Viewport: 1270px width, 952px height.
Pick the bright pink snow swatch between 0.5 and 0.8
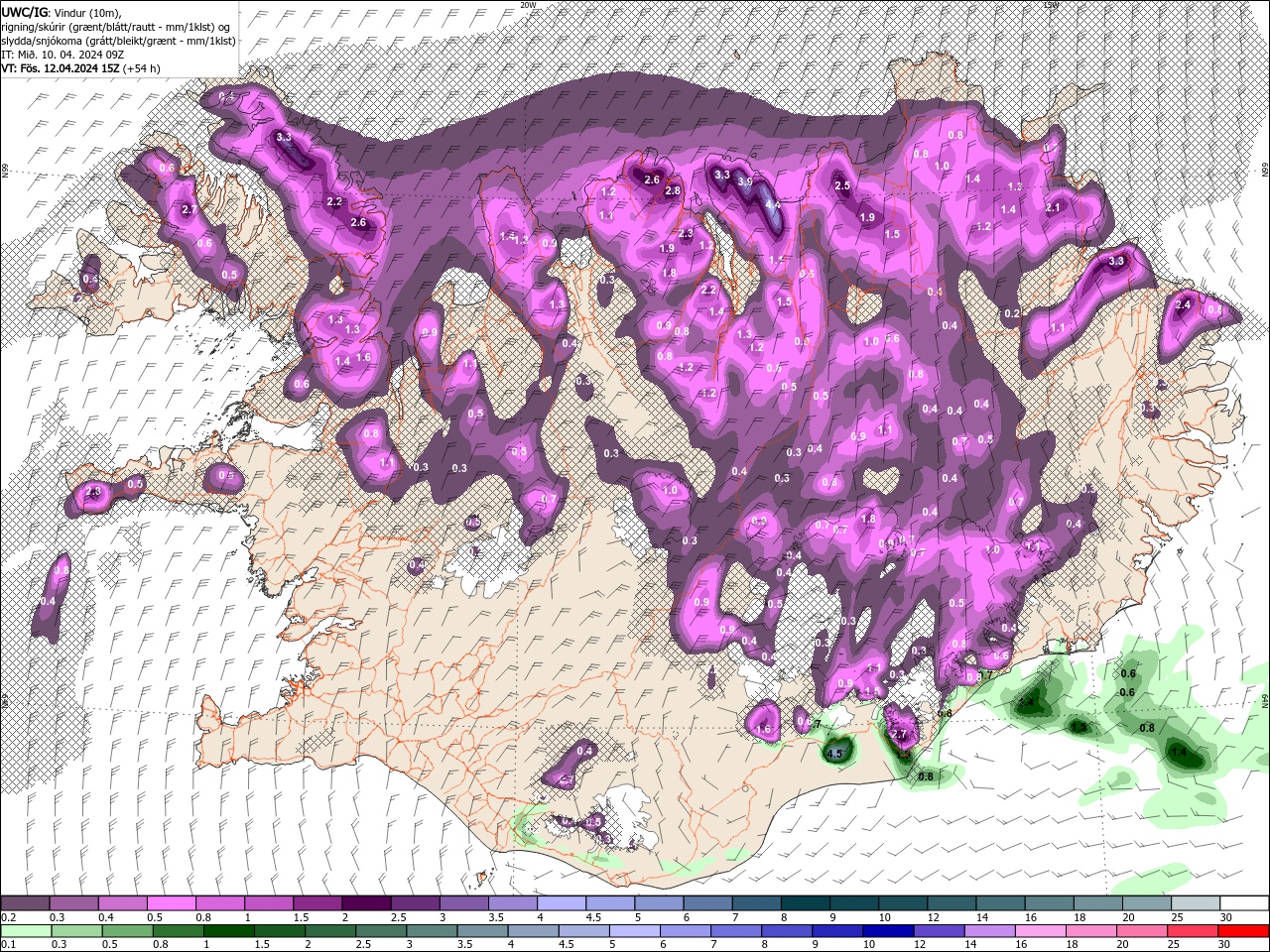click(171, 903)
